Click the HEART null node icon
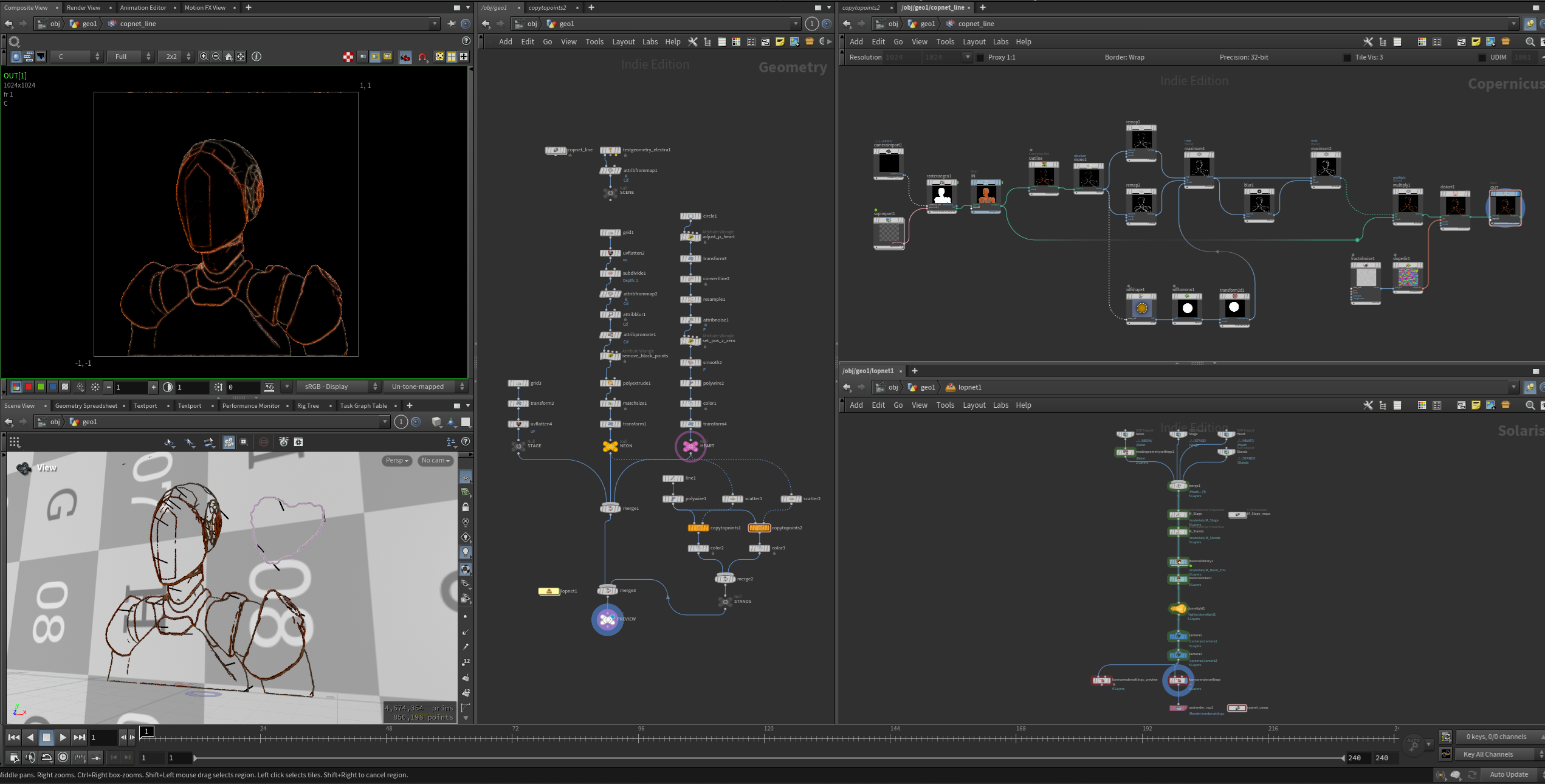Screen dimensions: 1545x784 [x=690, y=446]
